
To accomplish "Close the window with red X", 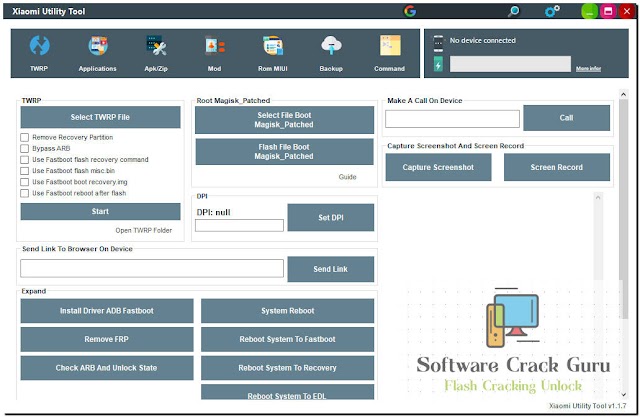I will (627, 11).
